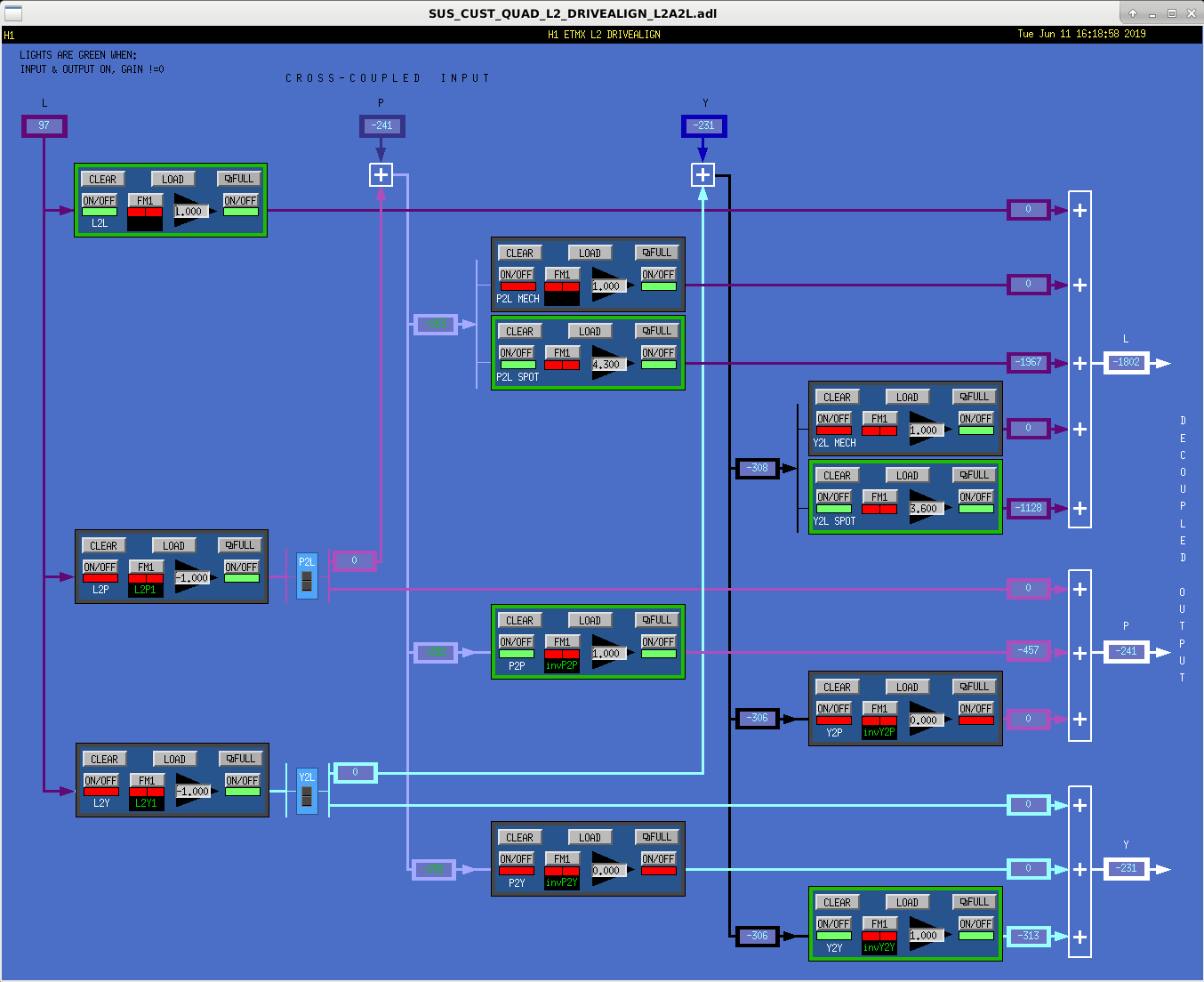Click the Y output plus node fed by L2Y
Screen dimensions: 1204x982
point(1080,806)
